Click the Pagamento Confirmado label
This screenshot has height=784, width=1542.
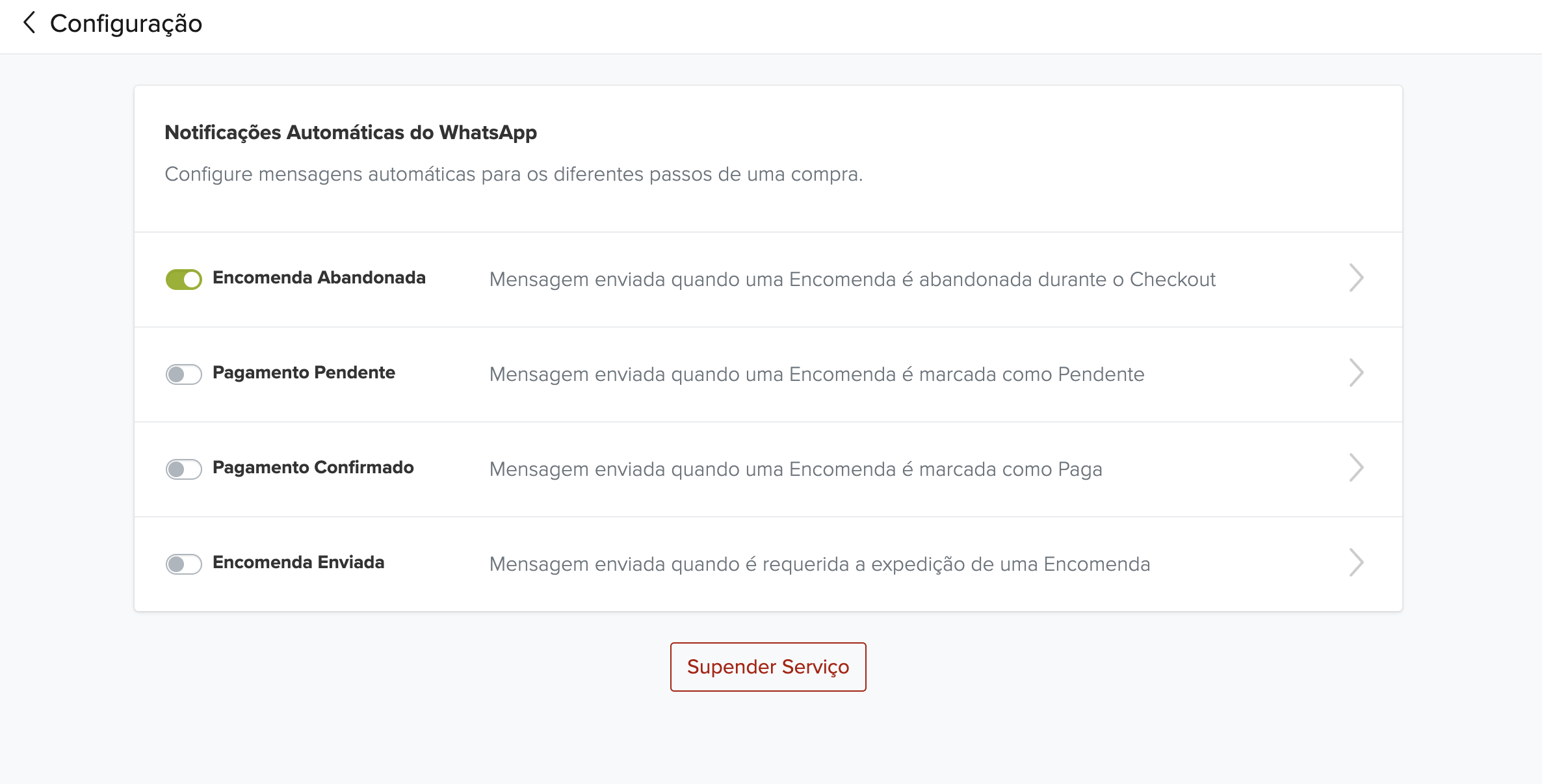(x=313, y=467)
